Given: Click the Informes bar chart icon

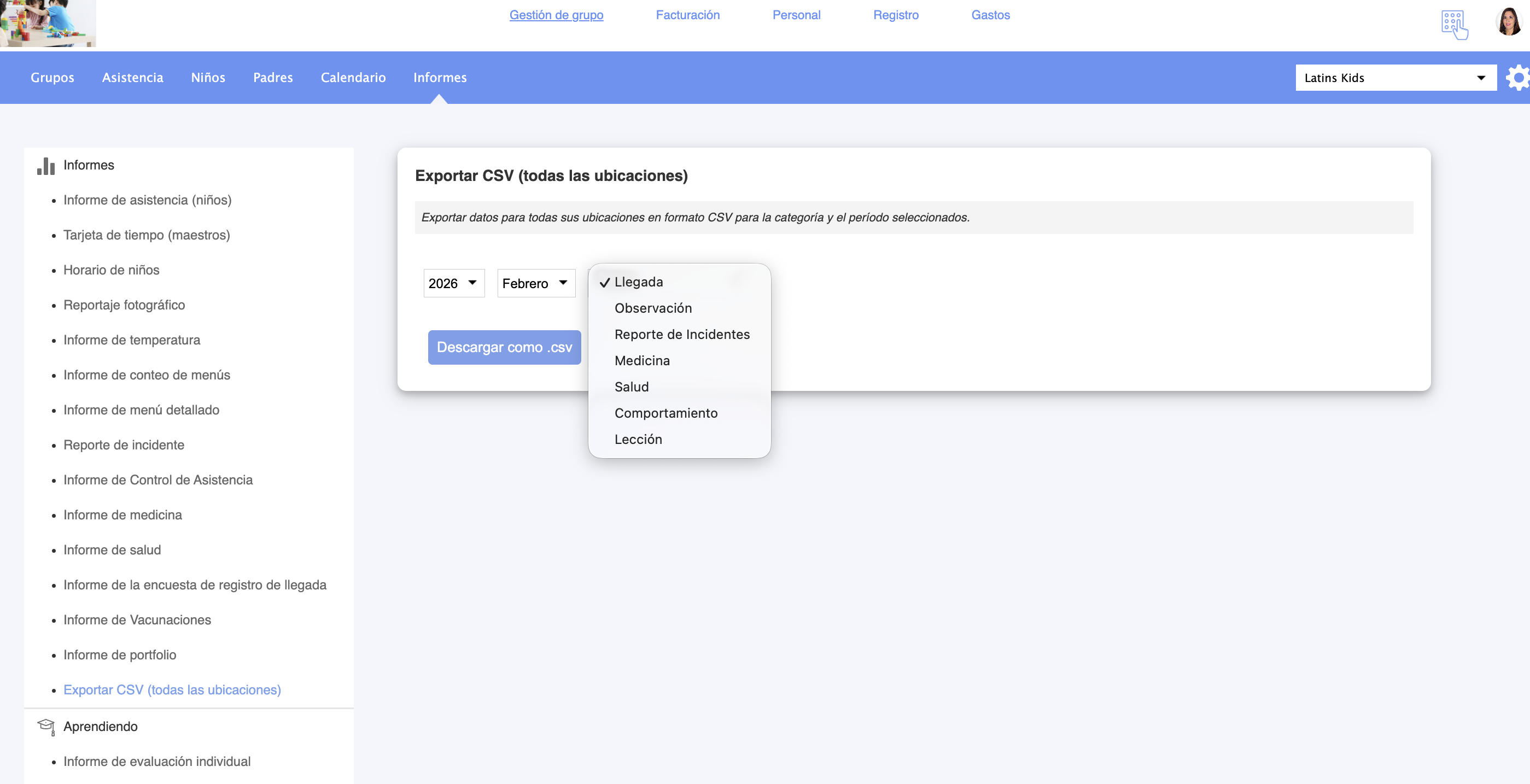Looking at the screenshot, I should click(x=46, y=166).
